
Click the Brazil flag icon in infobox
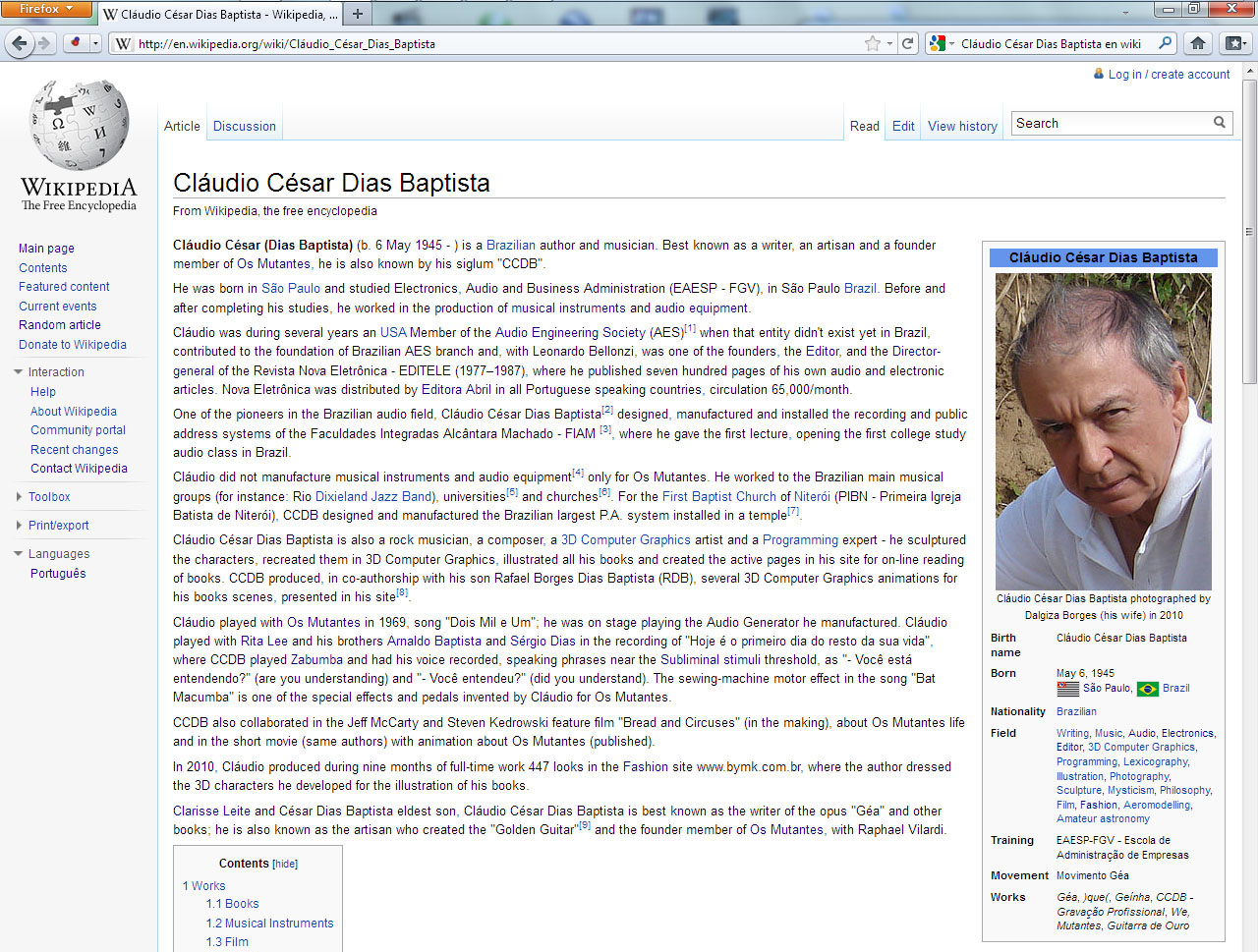(1147, 689)
